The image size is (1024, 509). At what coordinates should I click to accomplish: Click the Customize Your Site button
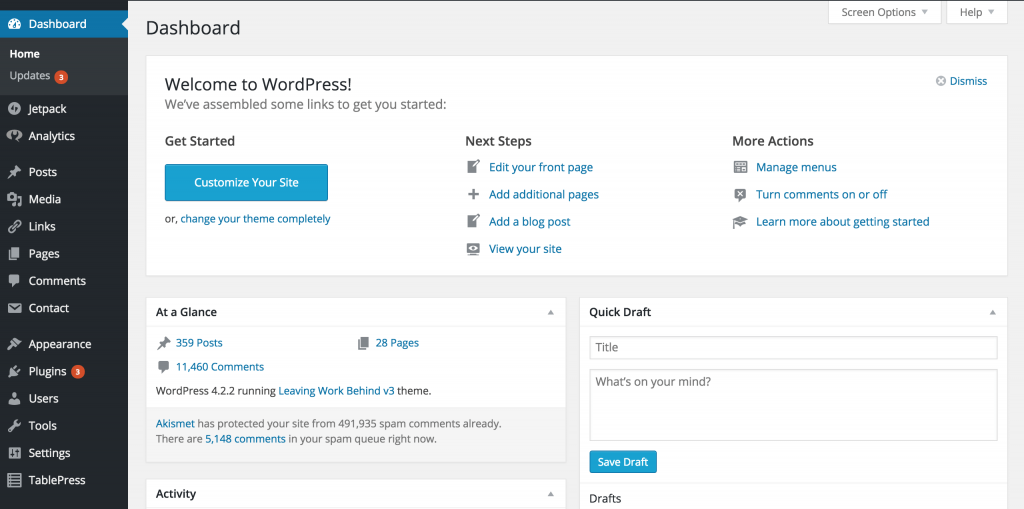[246, 182]
